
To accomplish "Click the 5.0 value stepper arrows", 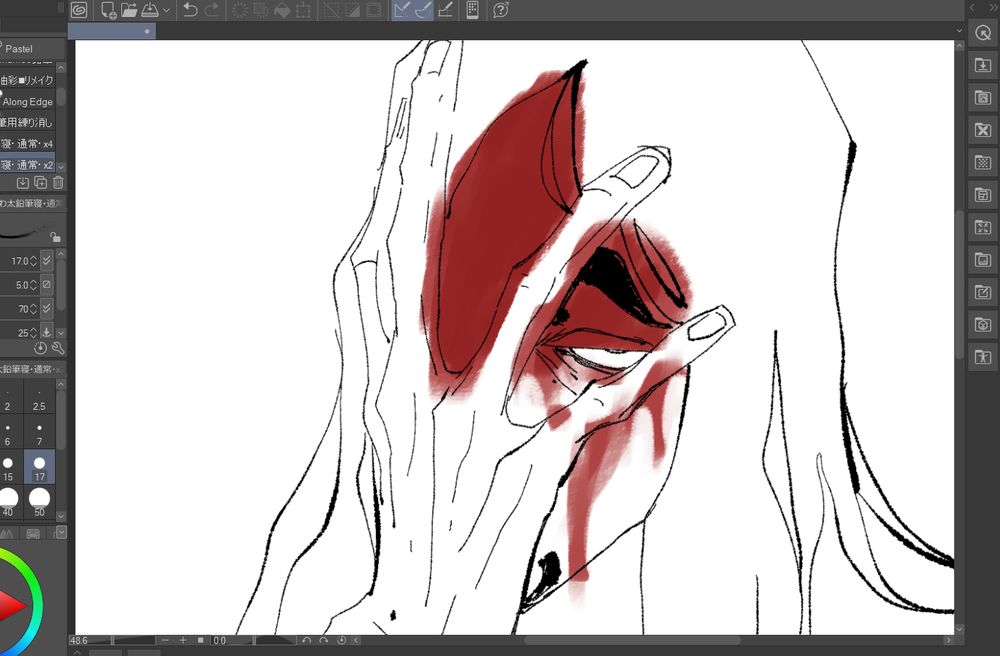I will [33, 285].
